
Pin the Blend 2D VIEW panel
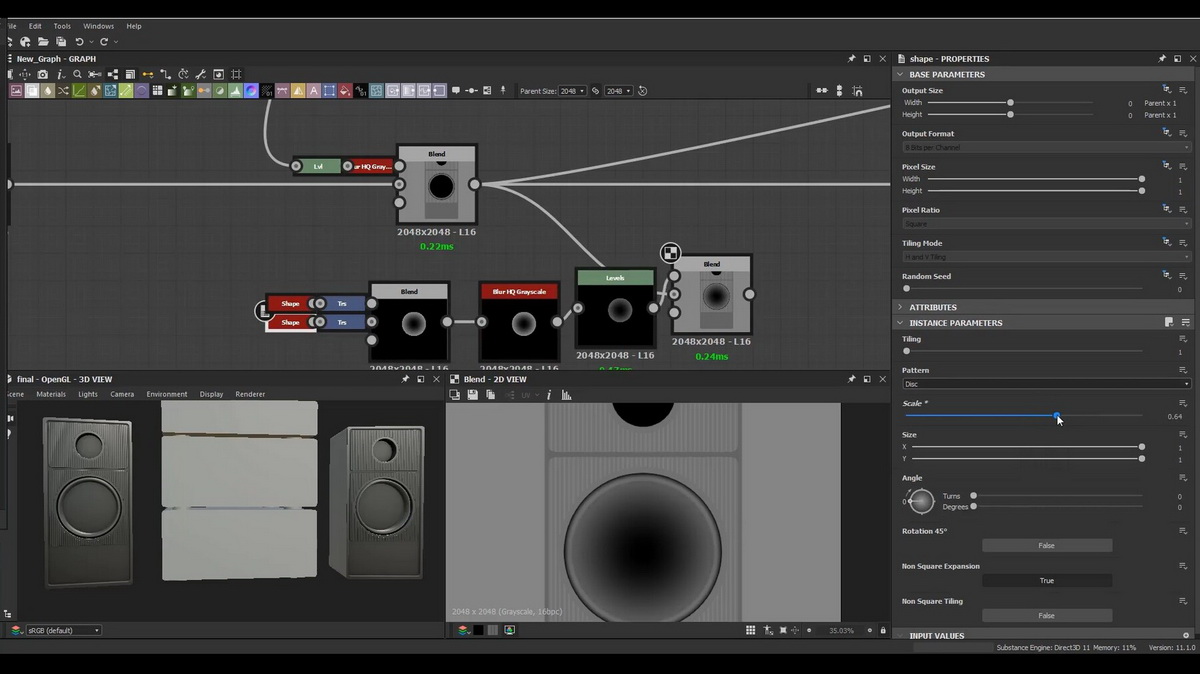(852, 379)
